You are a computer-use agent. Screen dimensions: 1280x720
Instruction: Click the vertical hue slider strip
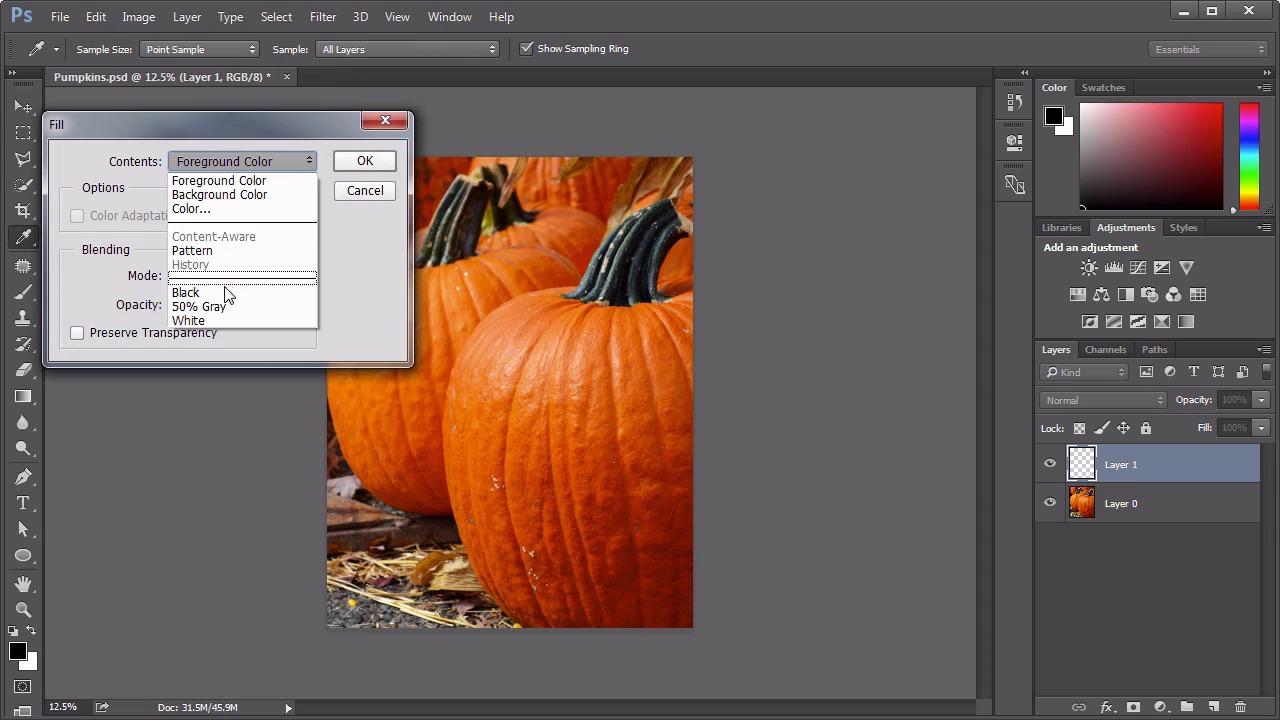tap(1249, 155)
